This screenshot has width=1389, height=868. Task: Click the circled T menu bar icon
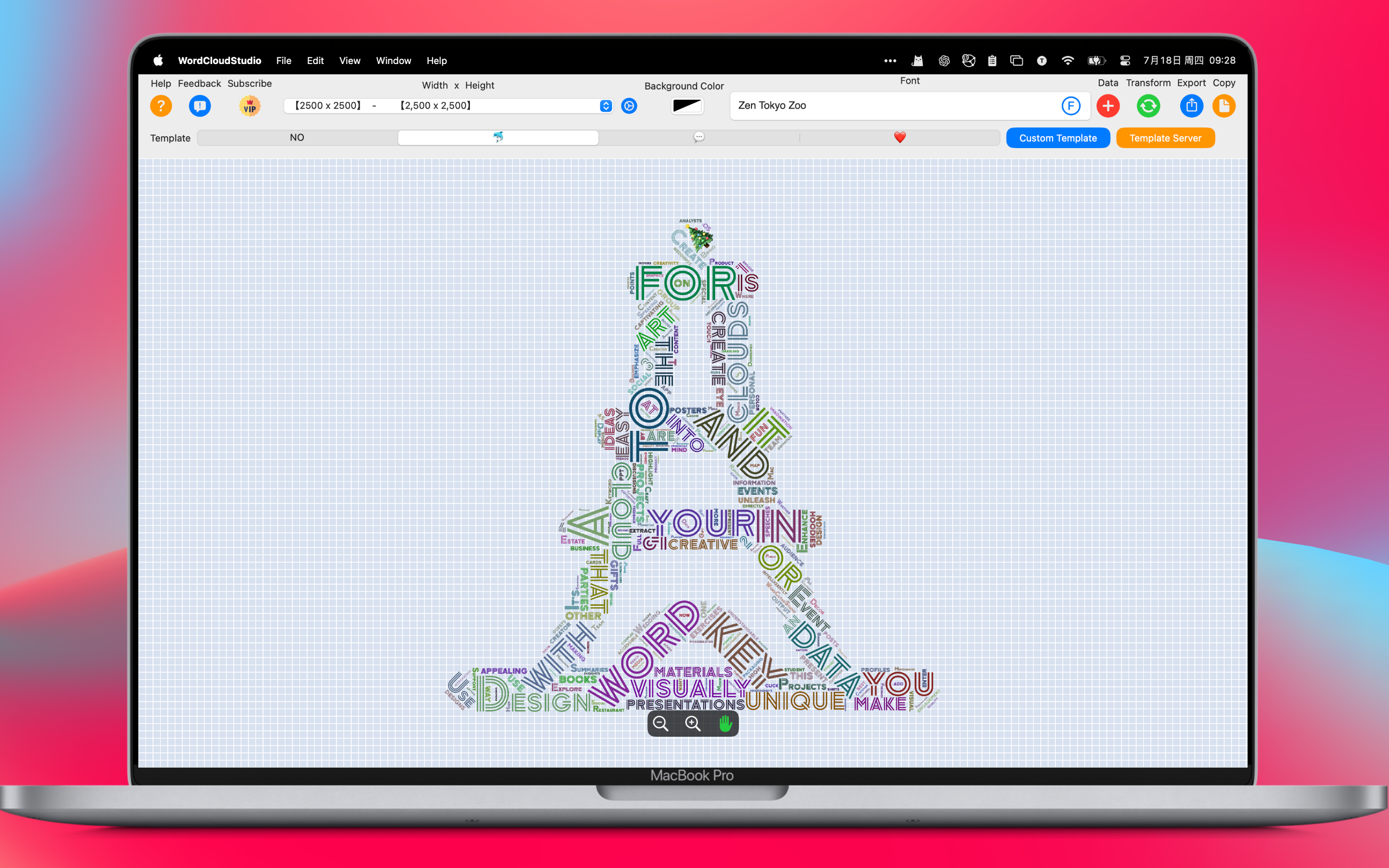(1042, 60)
